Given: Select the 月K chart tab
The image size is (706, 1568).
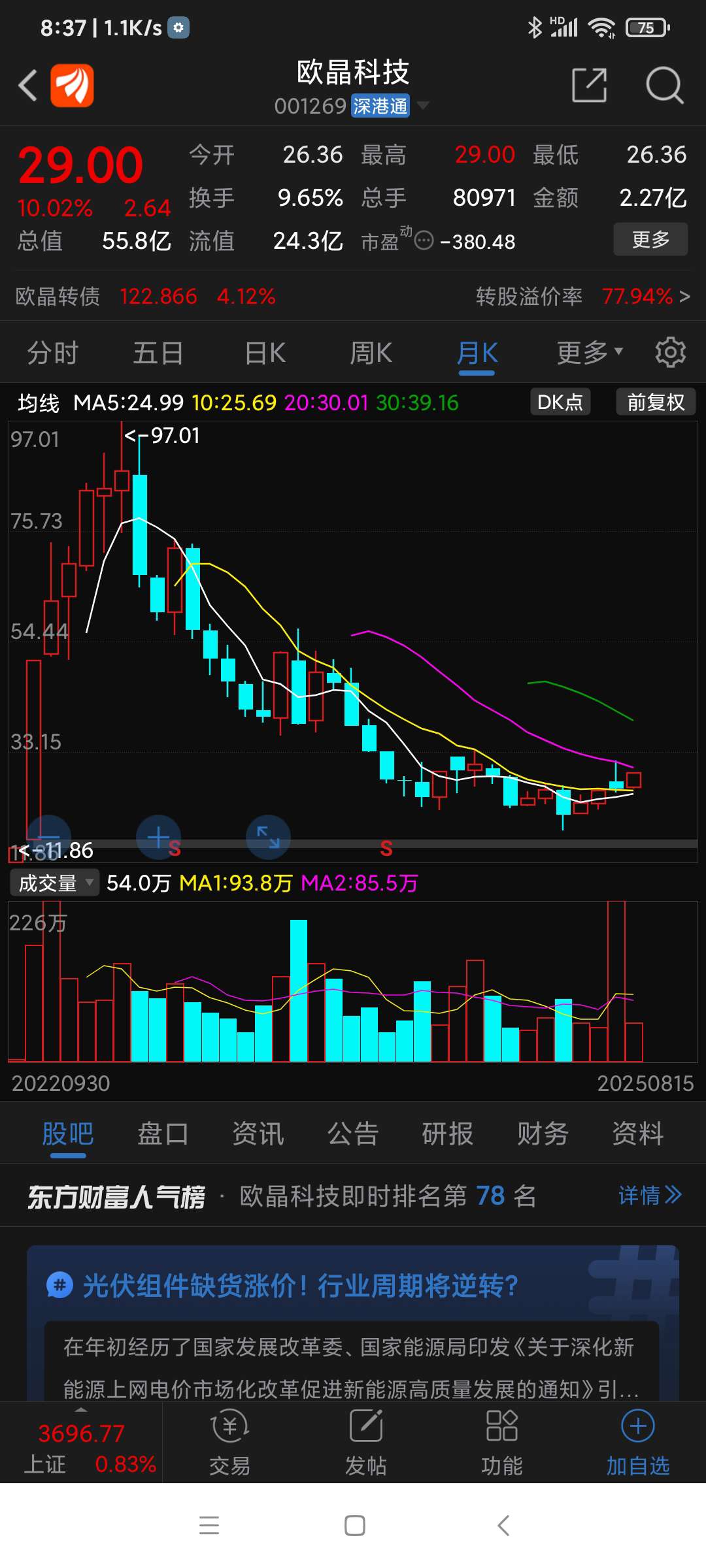Looking at the screenshot, I should (x=477, y=353).
